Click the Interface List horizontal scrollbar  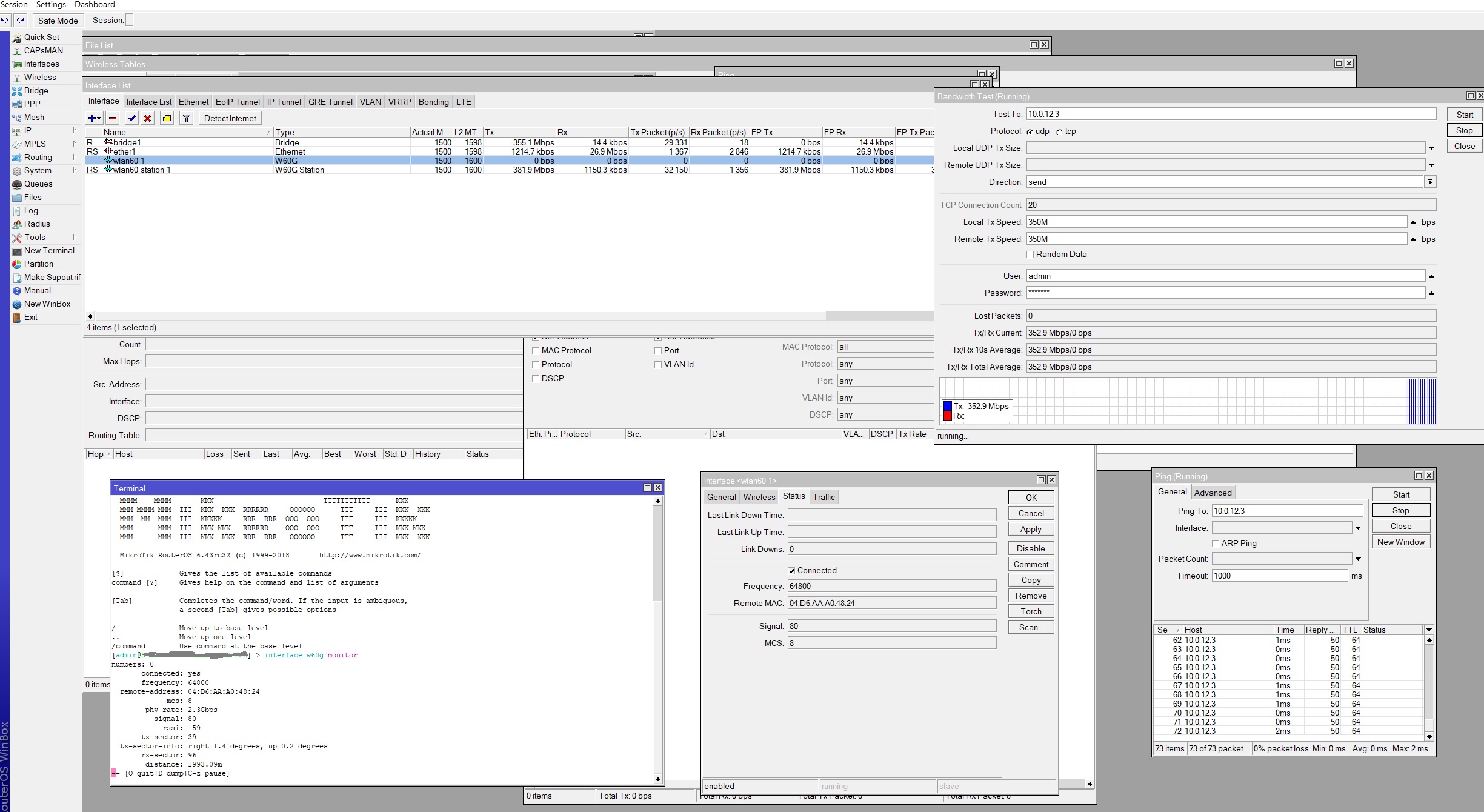461,316
